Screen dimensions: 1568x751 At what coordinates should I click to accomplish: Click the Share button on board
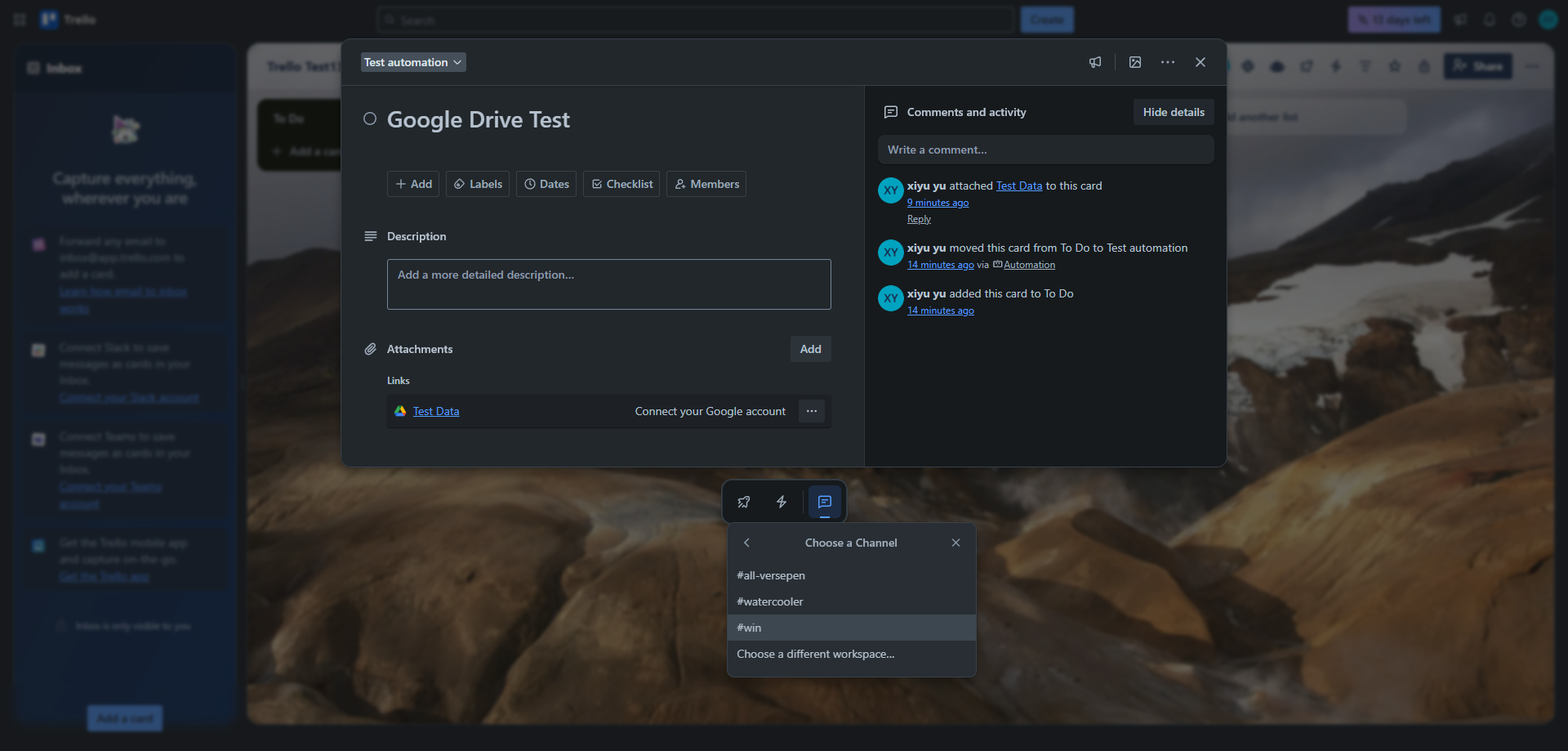point(1478,66)
